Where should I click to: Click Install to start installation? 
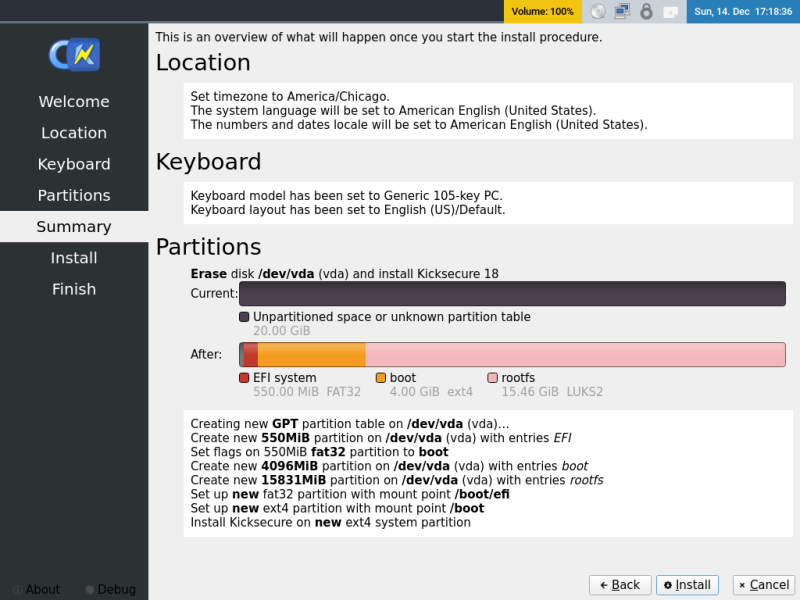click(687, 585)
